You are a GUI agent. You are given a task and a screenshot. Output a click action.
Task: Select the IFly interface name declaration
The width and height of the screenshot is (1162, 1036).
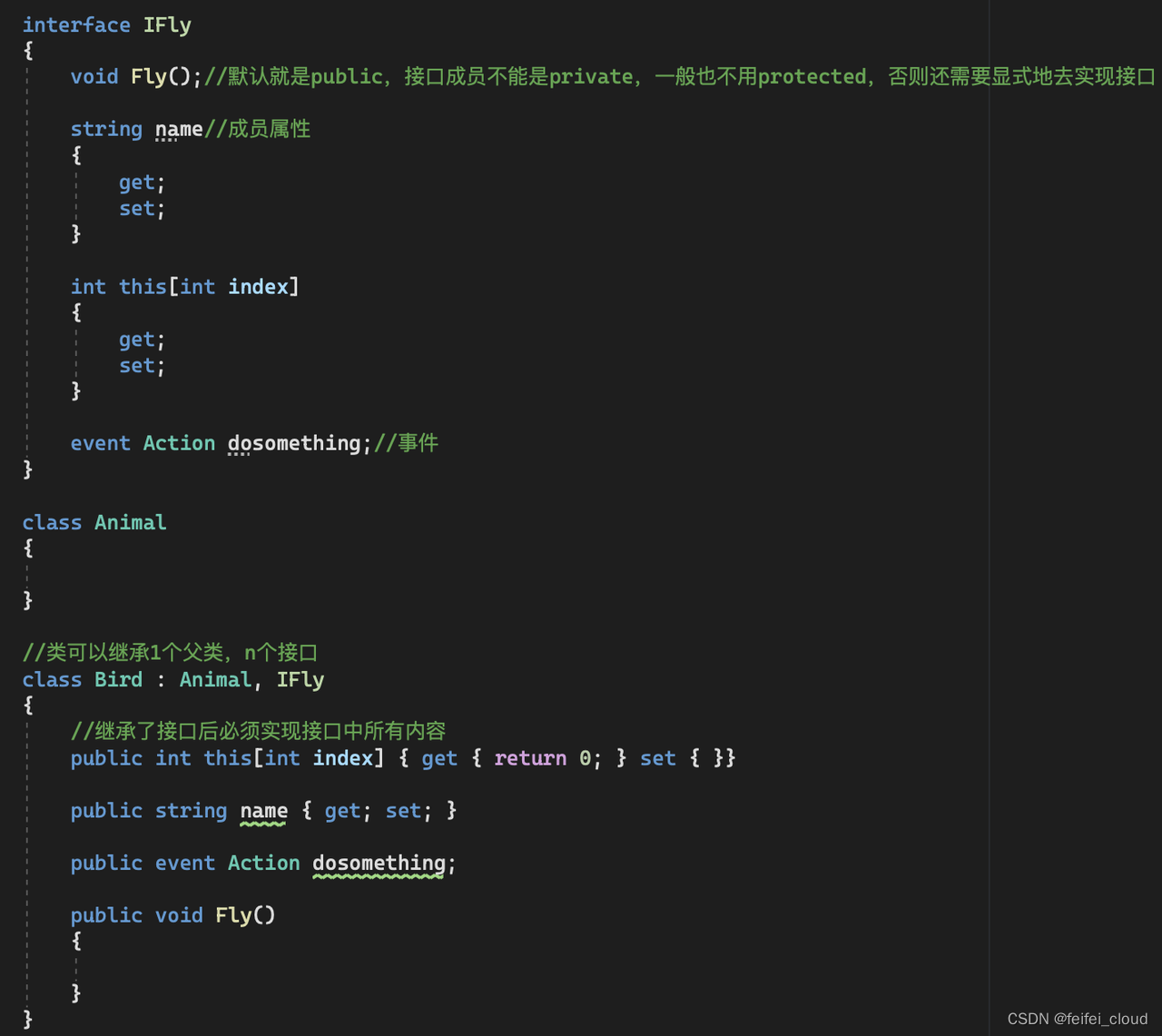[x=167, y=25]
